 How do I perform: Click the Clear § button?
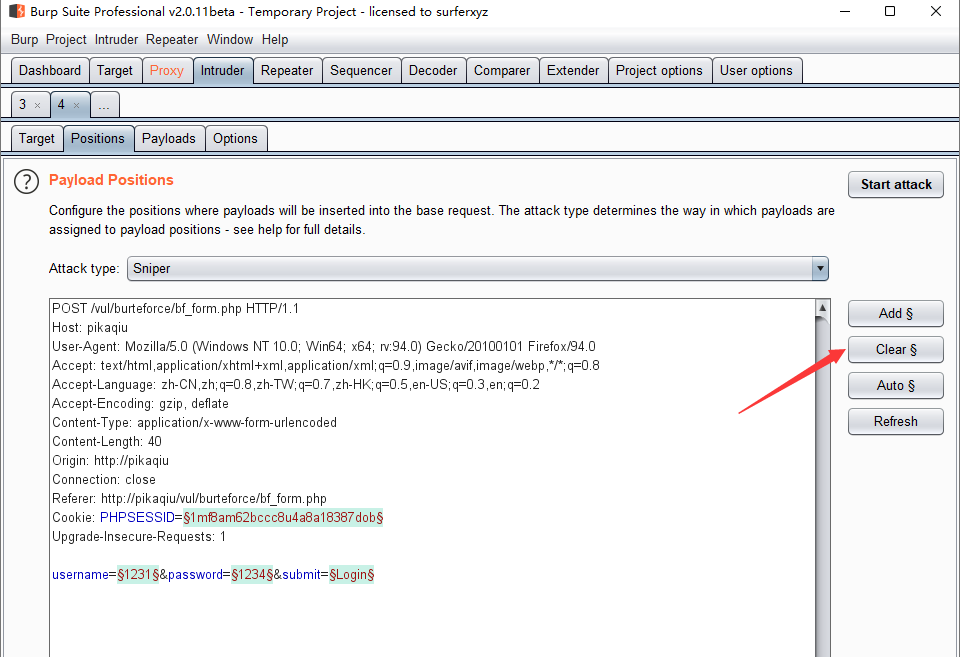coord(896,350)
